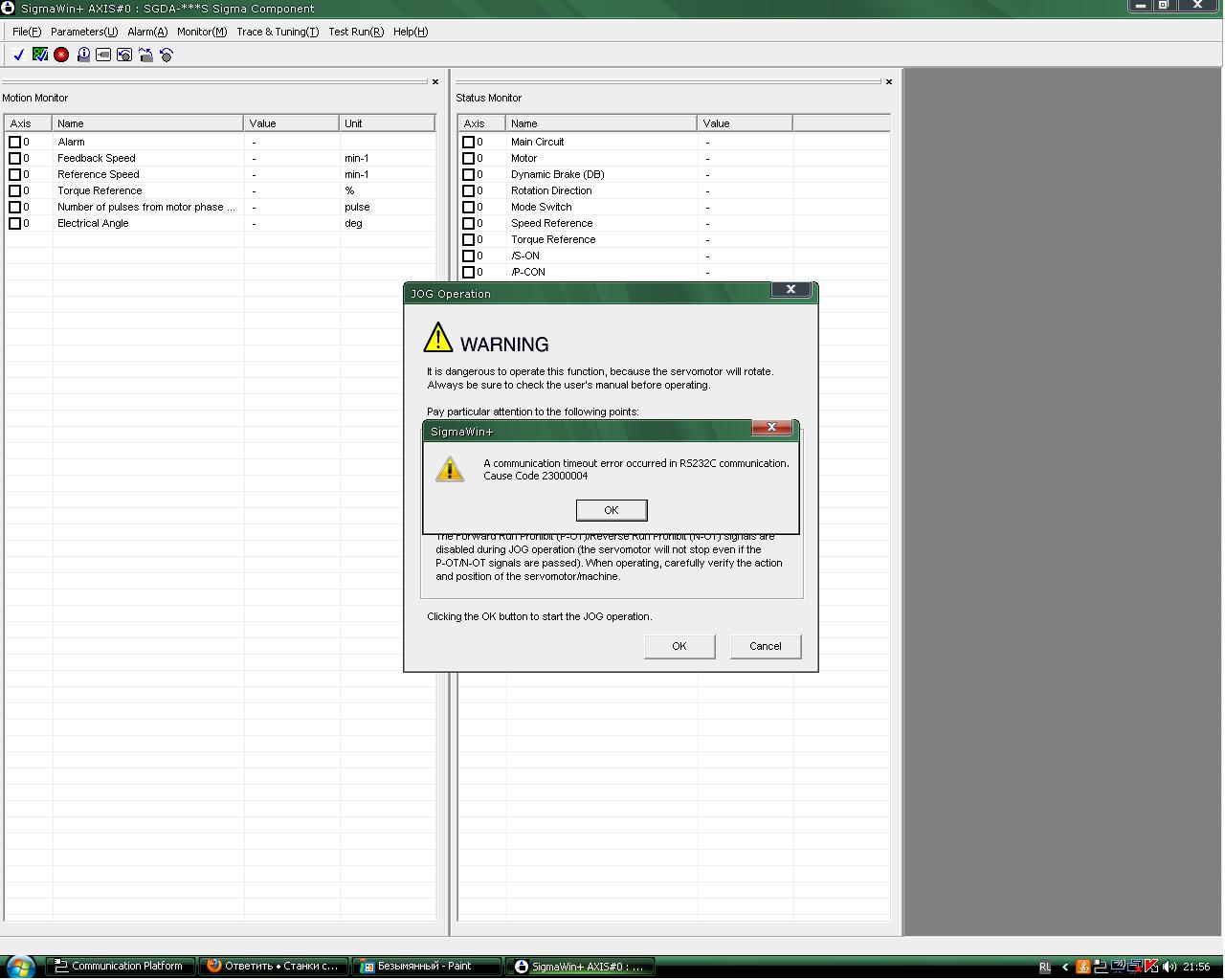Screen dimensions: 1225x980
Task: Click the RL language indicator
Action: point(1045,967)
